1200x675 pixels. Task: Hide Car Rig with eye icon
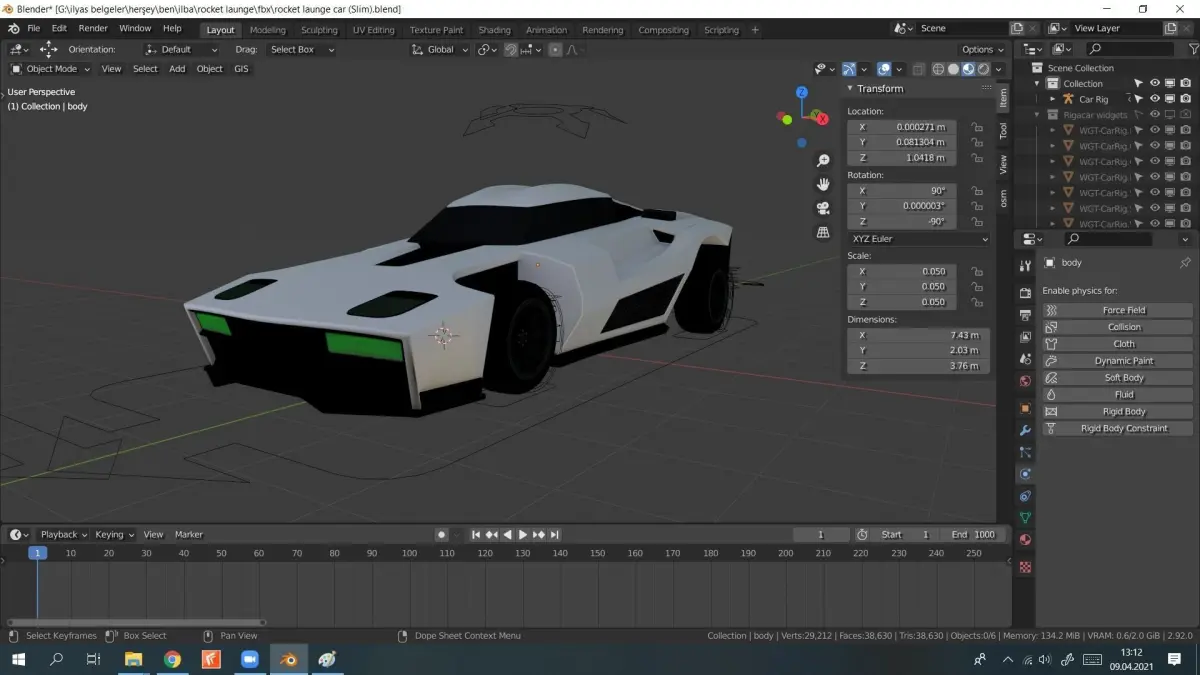click(x=1154, y=99)
